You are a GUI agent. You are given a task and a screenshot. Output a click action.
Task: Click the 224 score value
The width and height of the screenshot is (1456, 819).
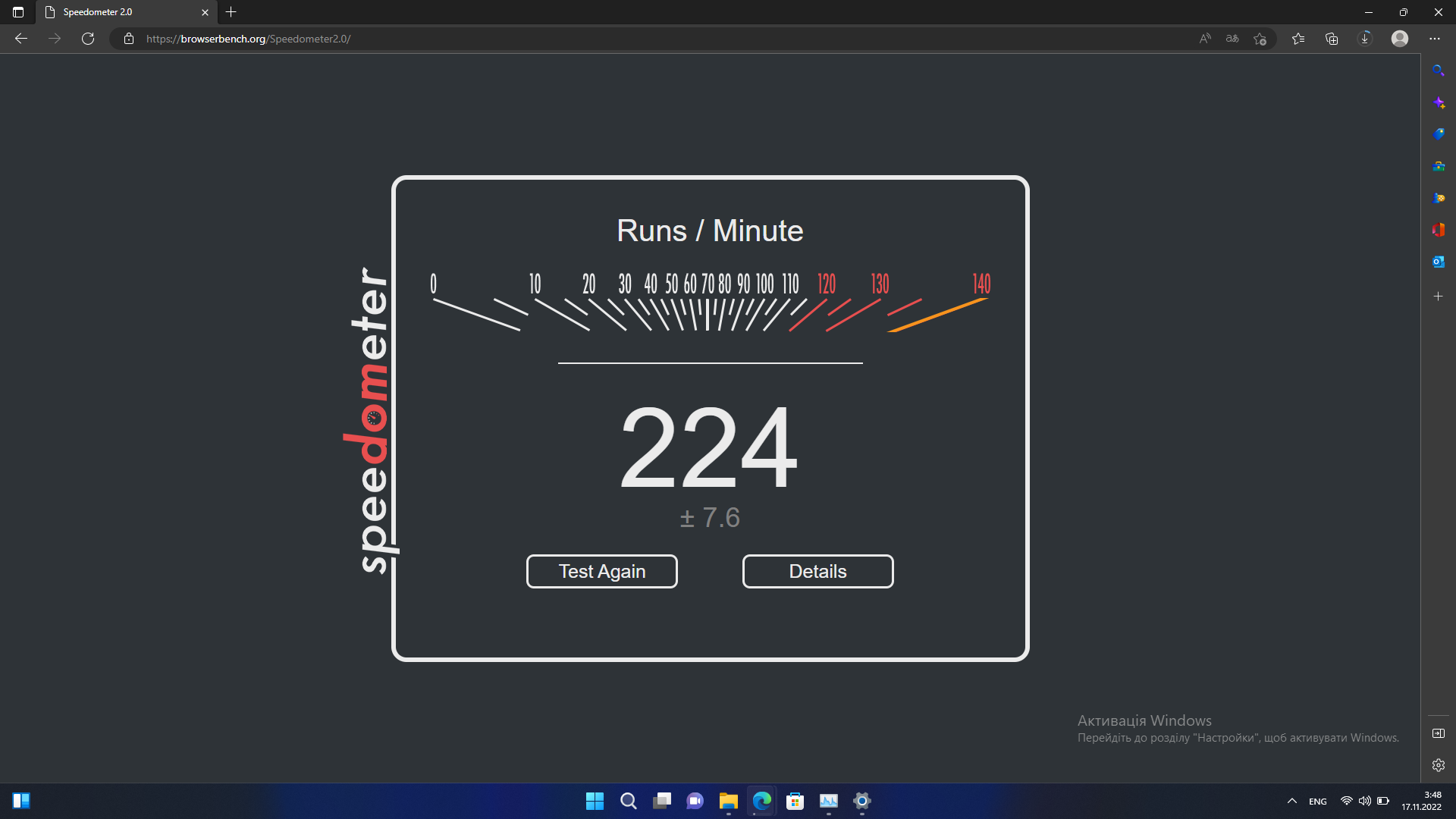coord(709,447)
